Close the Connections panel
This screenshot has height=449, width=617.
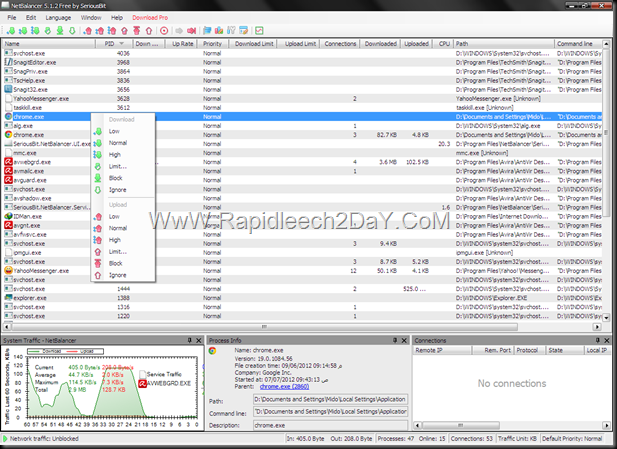pyautogui.click(x=607, y=340)
